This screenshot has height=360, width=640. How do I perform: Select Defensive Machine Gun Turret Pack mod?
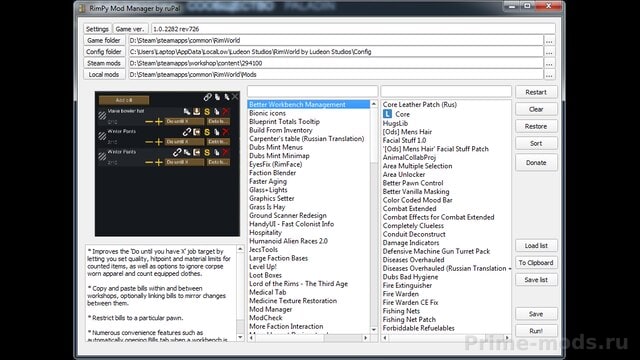(436, 251)
